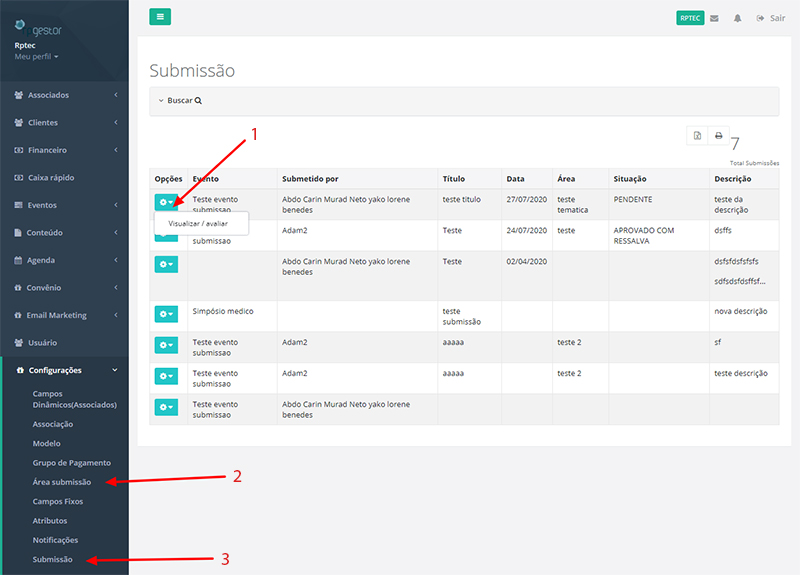The height and width of the screenshot is (575, 800).
Task: Click the green RPTEC badge
Action: 690,18
